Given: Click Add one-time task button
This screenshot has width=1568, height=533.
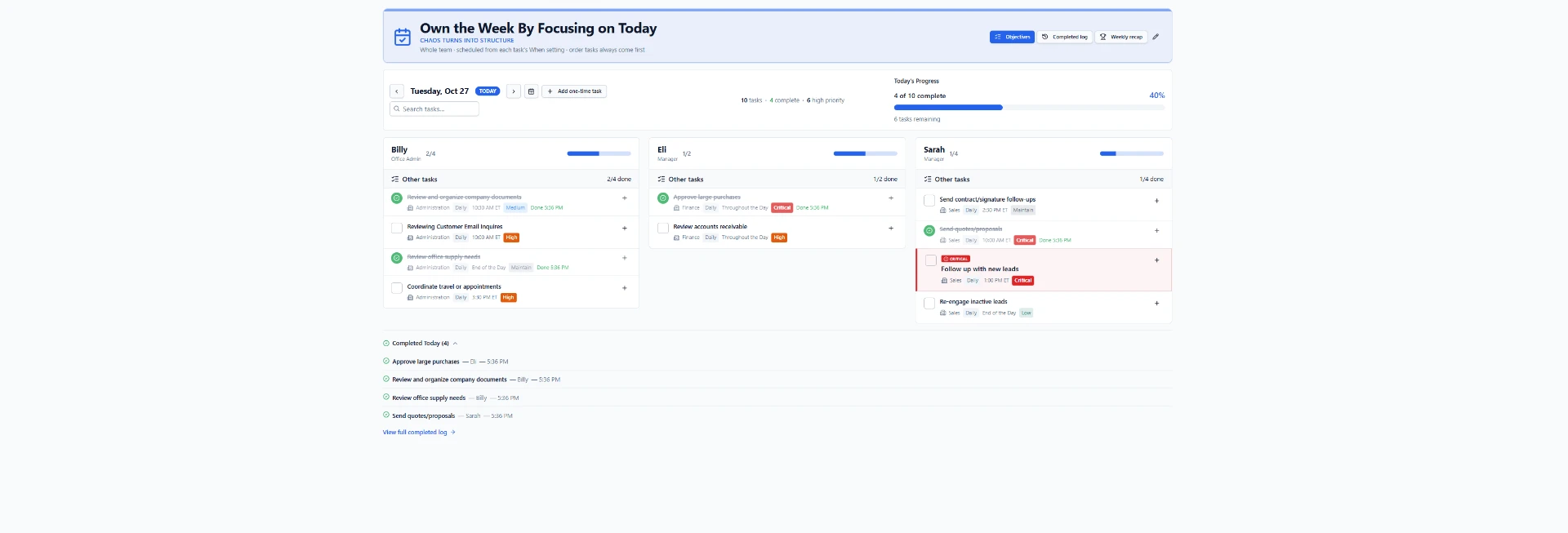Looking at the screenshot, I should point(574,91).
